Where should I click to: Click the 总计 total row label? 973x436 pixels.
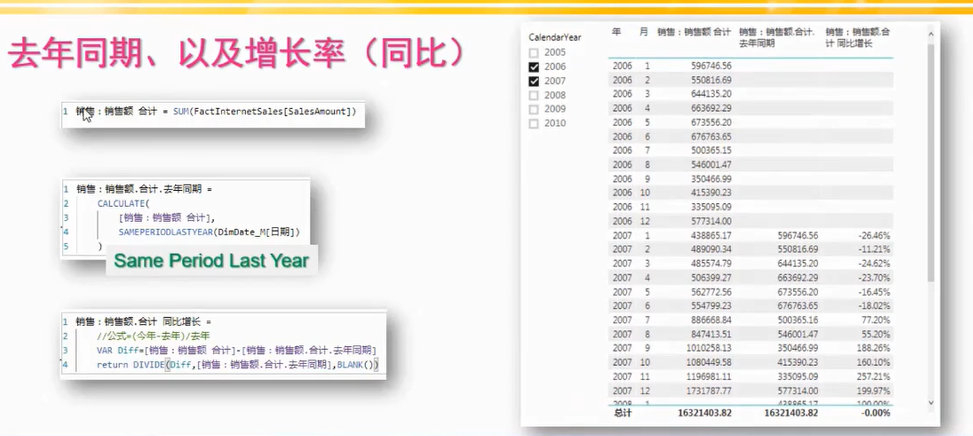[x=622, y=412]
